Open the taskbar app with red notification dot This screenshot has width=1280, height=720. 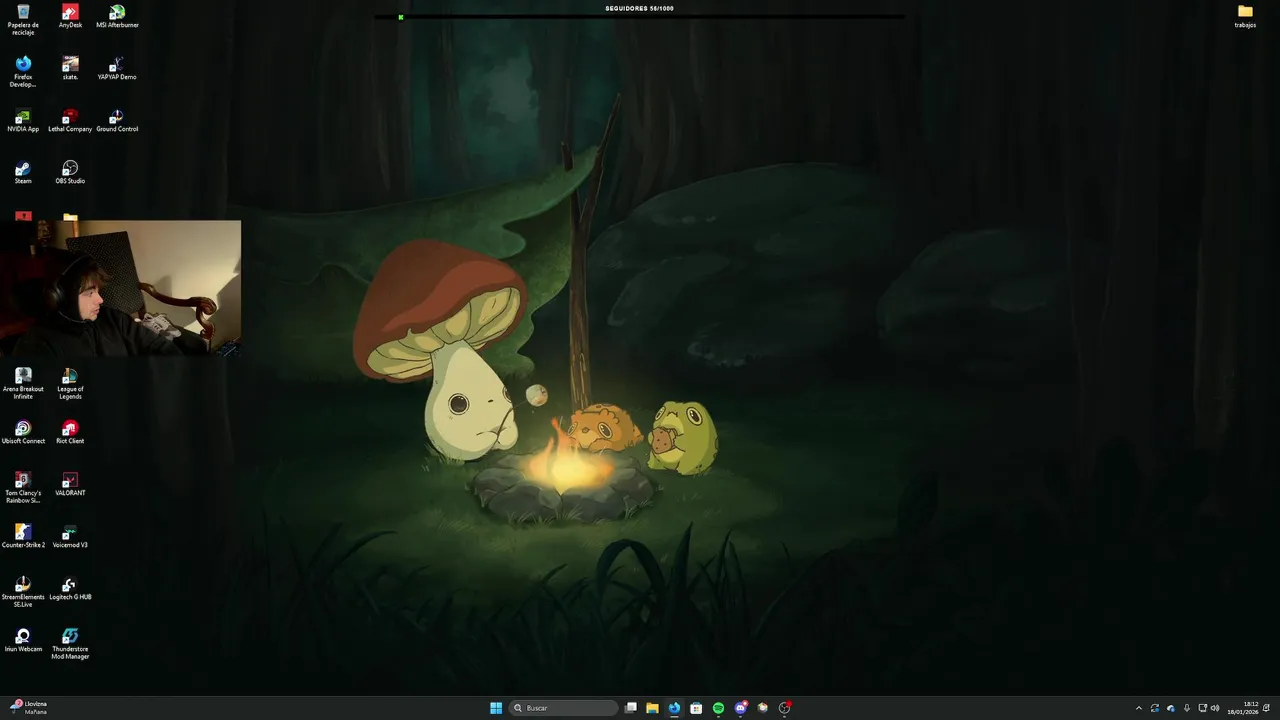(x=785, y=708)
